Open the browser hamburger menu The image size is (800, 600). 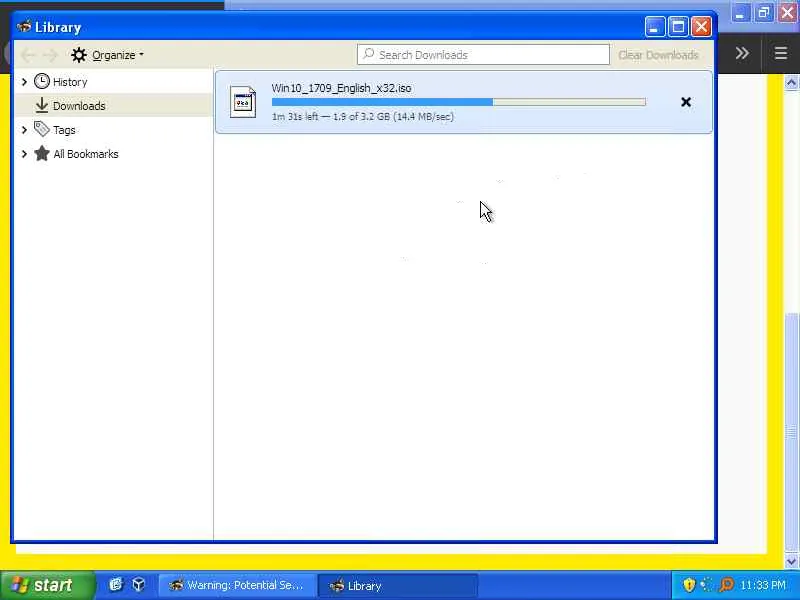click(781, 53)
